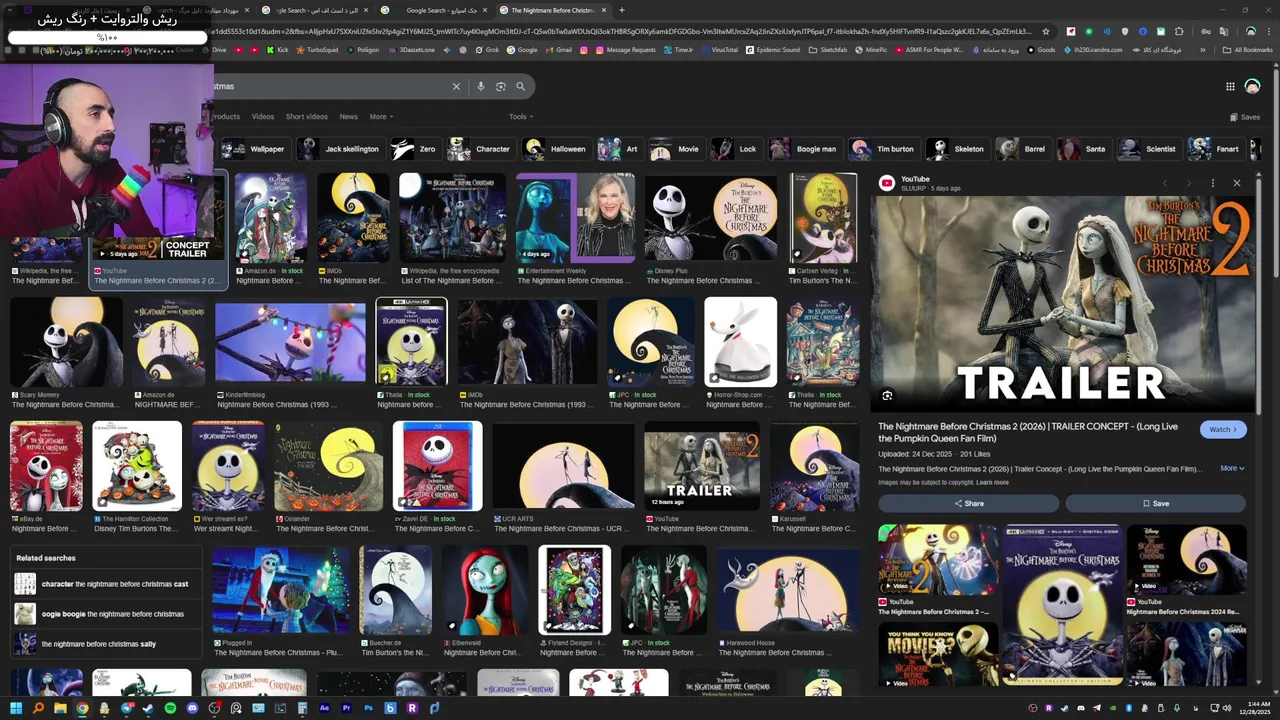Click the Save button in preview panel
1280x720 pixels.
1155,503
